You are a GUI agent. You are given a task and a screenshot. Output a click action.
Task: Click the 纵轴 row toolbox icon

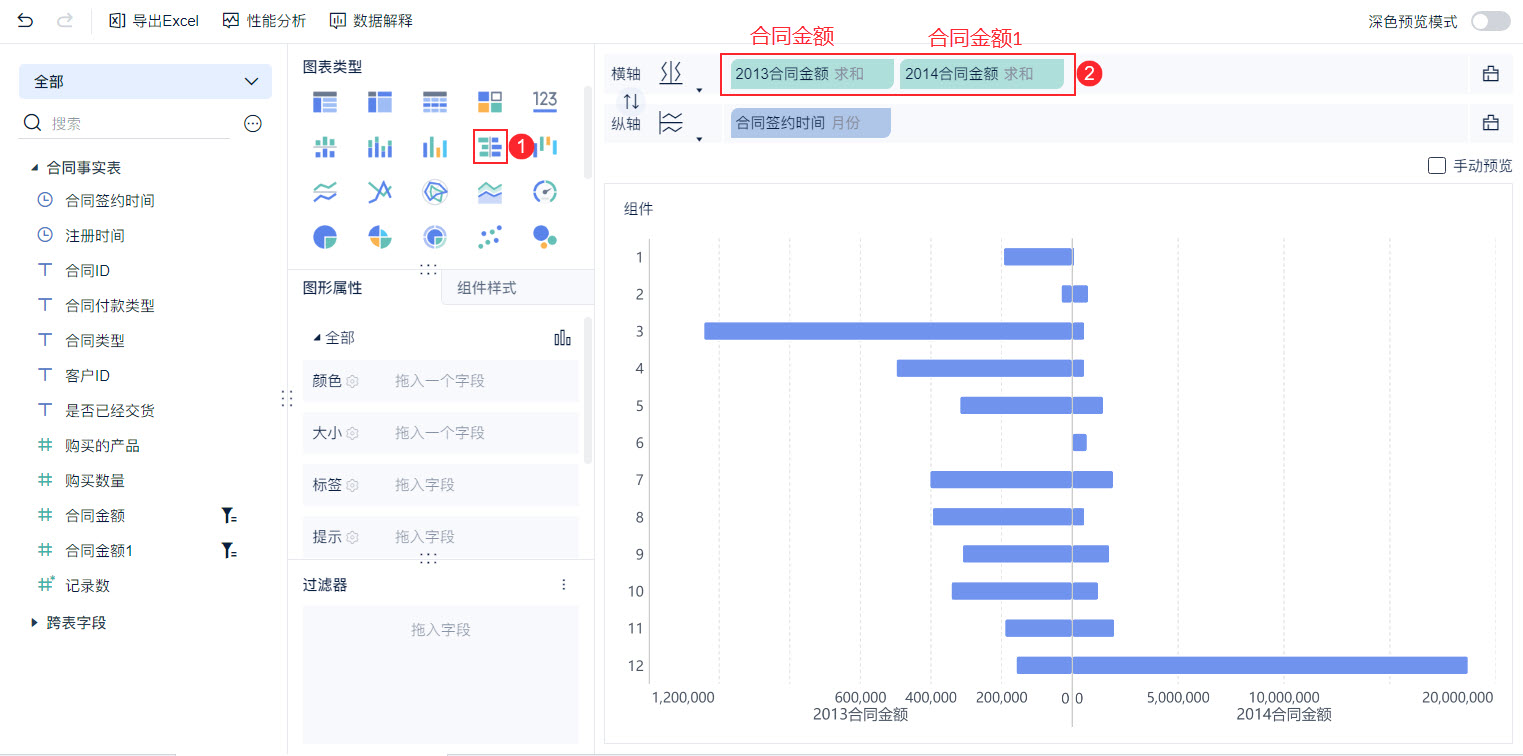(x=1490, y=123)
